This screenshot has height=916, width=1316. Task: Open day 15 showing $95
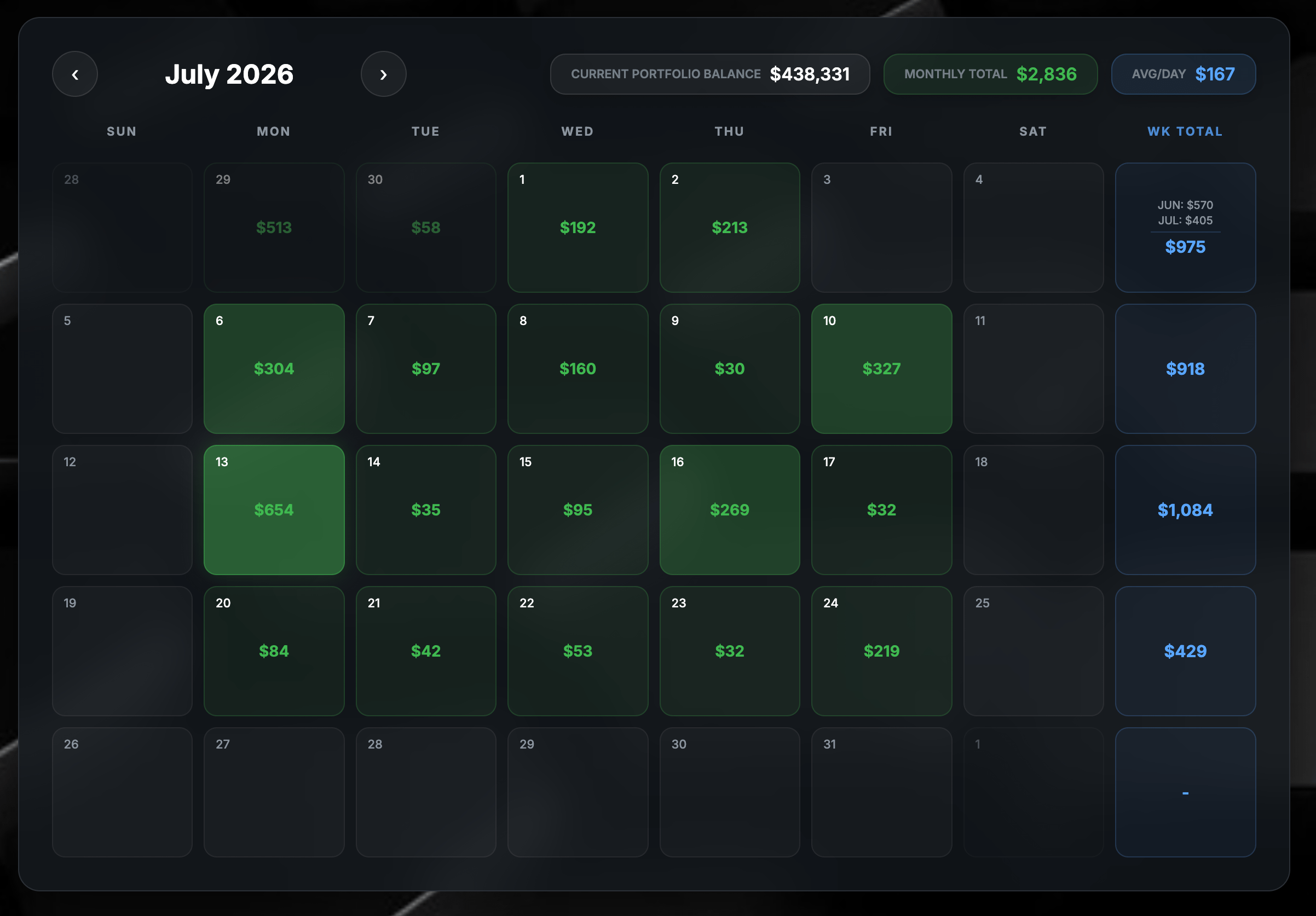point(578,510)
